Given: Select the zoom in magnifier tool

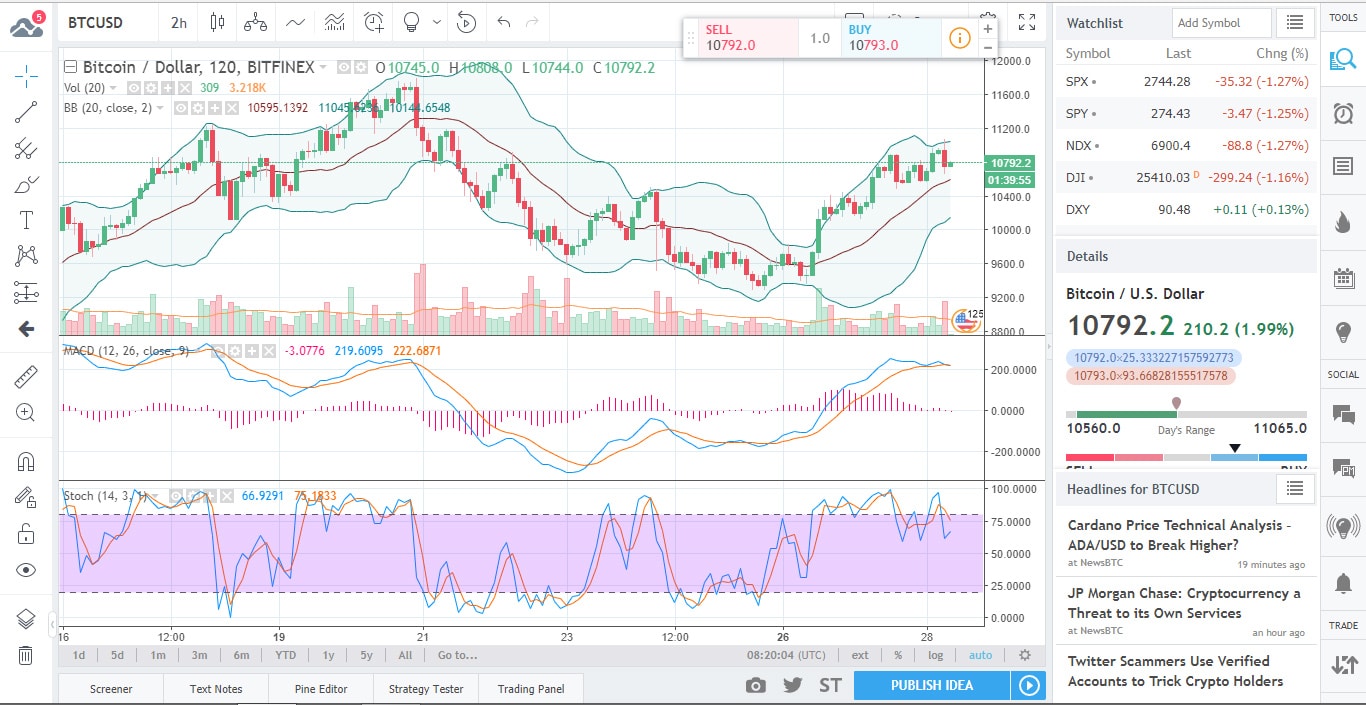Looking at the screenshot, I should pos(26,412).
